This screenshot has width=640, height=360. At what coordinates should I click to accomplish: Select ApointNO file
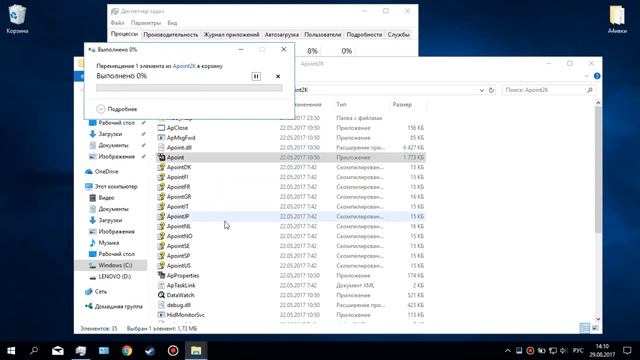180,236
